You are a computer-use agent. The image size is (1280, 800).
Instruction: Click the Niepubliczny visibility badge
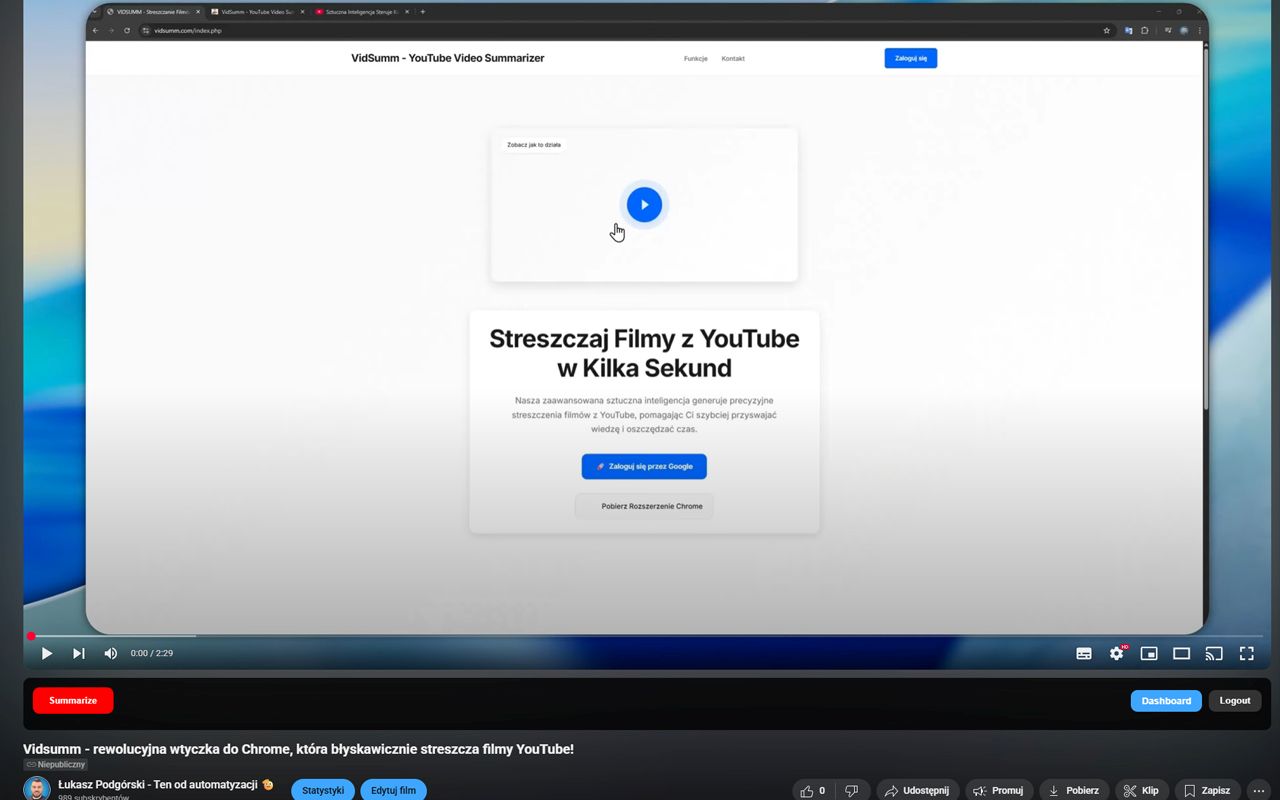tap(56, 764)
